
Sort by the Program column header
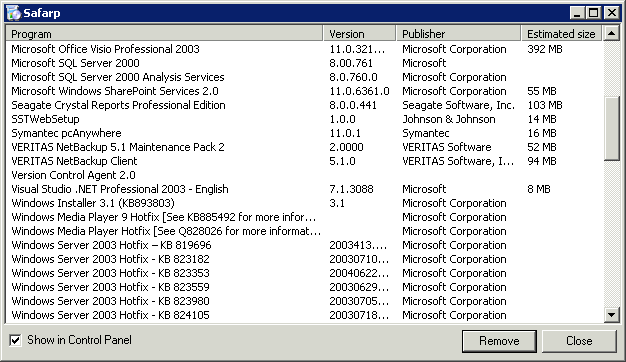tap(164, 34)
